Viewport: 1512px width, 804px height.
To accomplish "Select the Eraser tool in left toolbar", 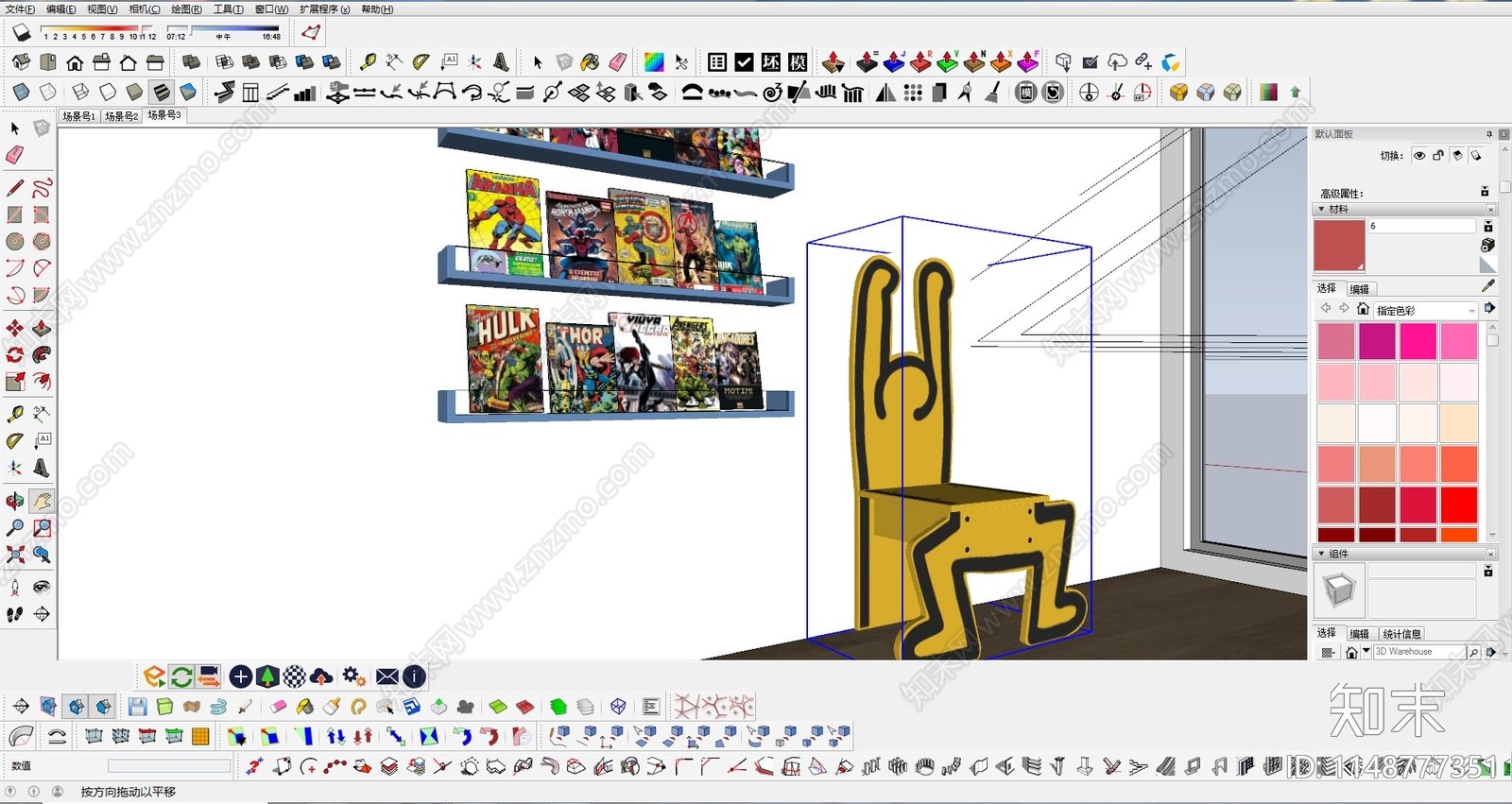I will pyautogui.click(x=15, y=155).
